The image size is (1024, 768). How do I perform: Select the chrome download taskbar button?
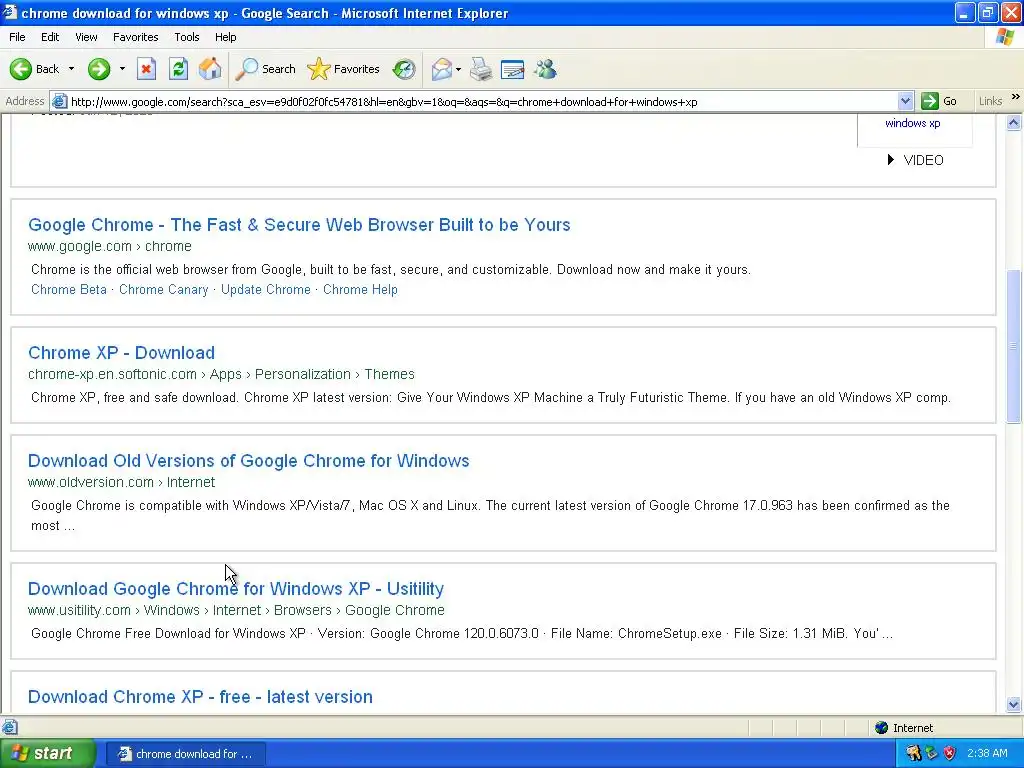pyautogui.click(x=185, y=754)
